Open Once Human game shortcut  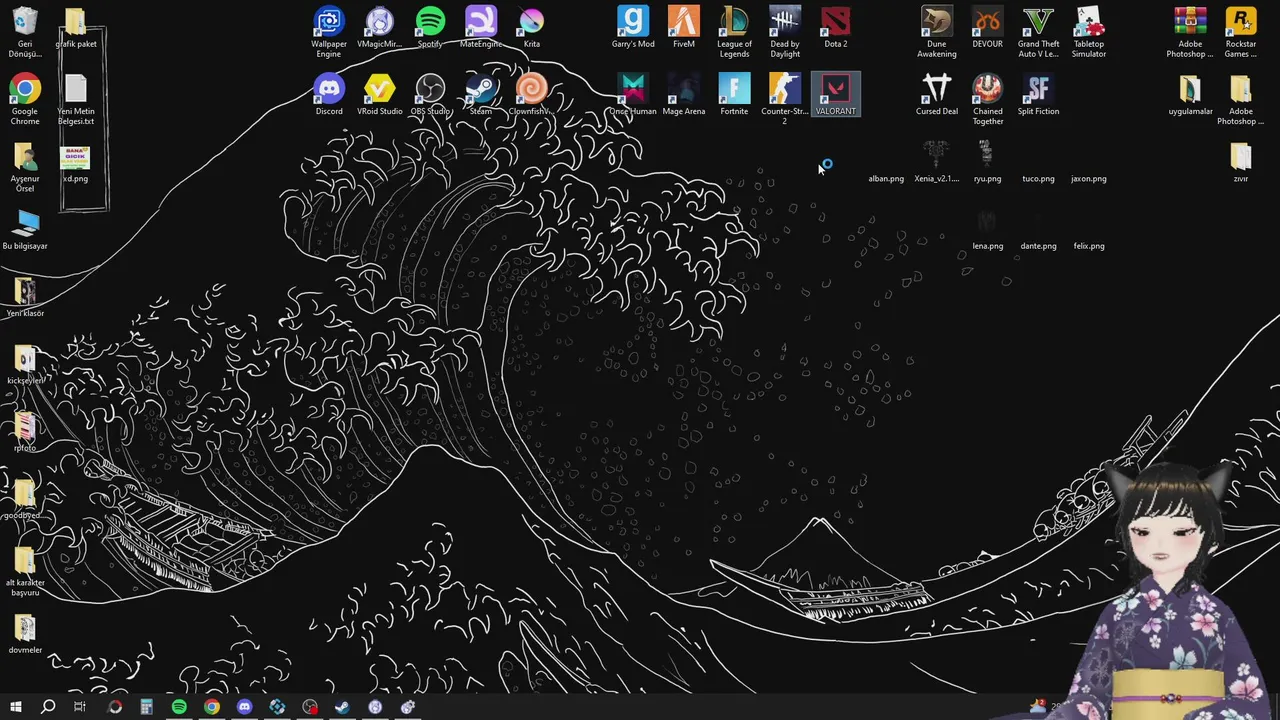tap(633, 94)
